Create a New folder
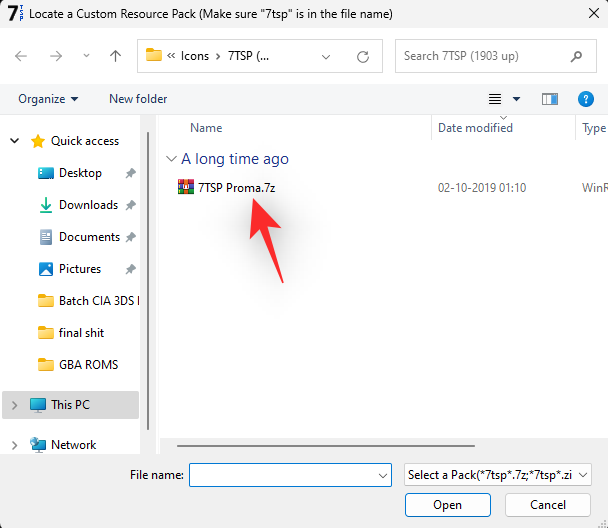Viewport: 608px width, 528px height. tap(138, 99)
